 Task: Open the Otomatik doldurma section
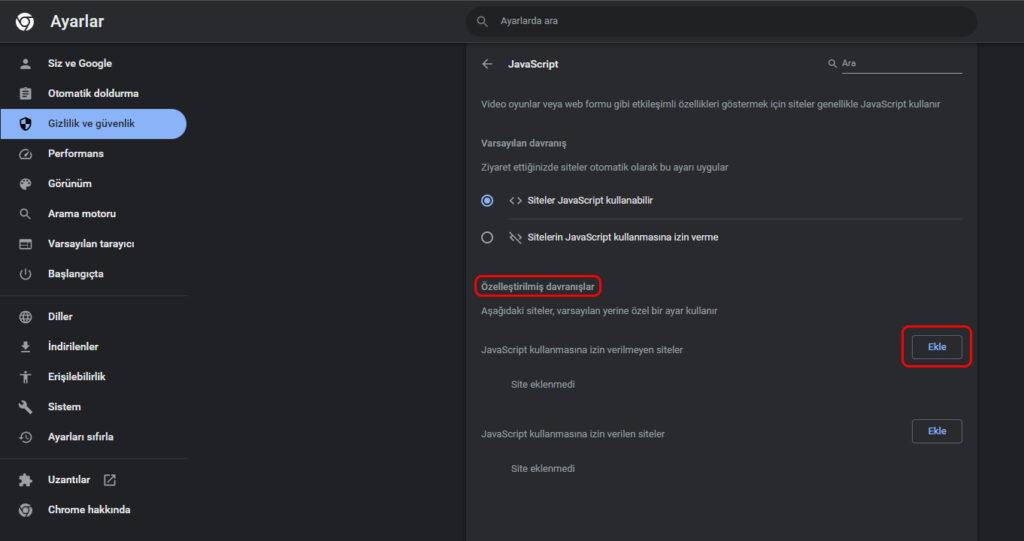[x=93, y=93]
